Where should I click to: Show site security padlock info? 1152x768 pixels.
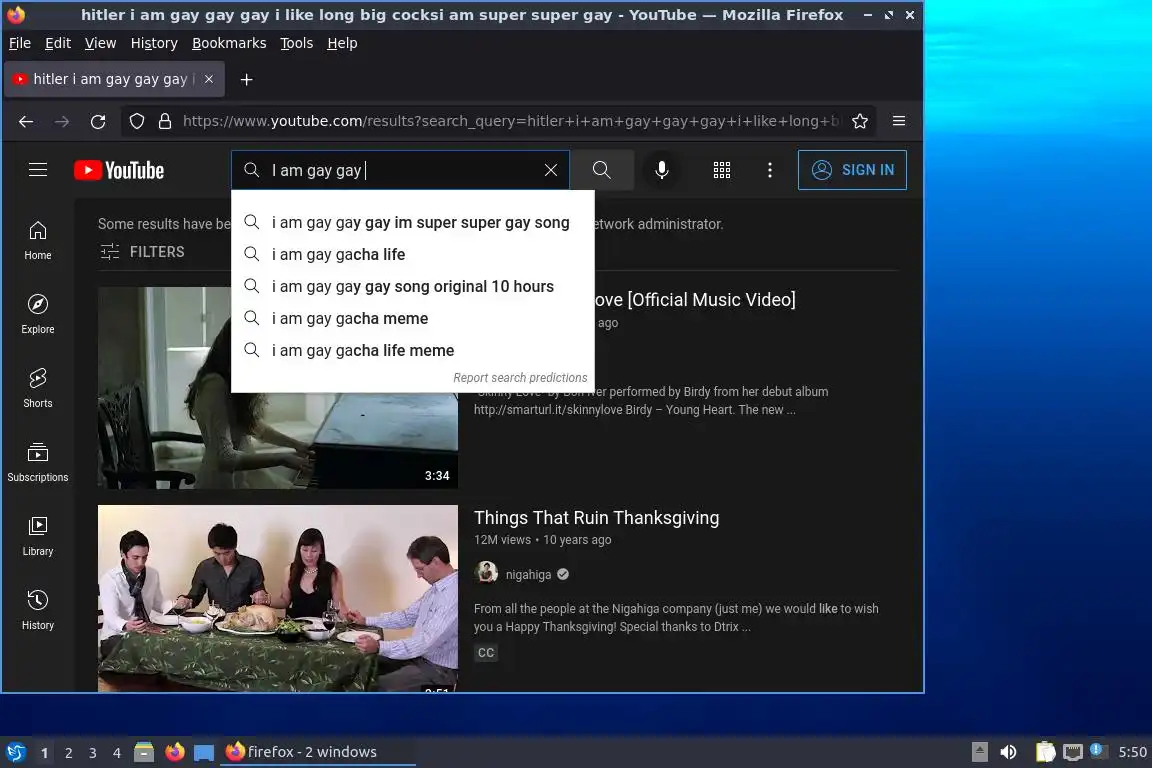pos(165,121)
